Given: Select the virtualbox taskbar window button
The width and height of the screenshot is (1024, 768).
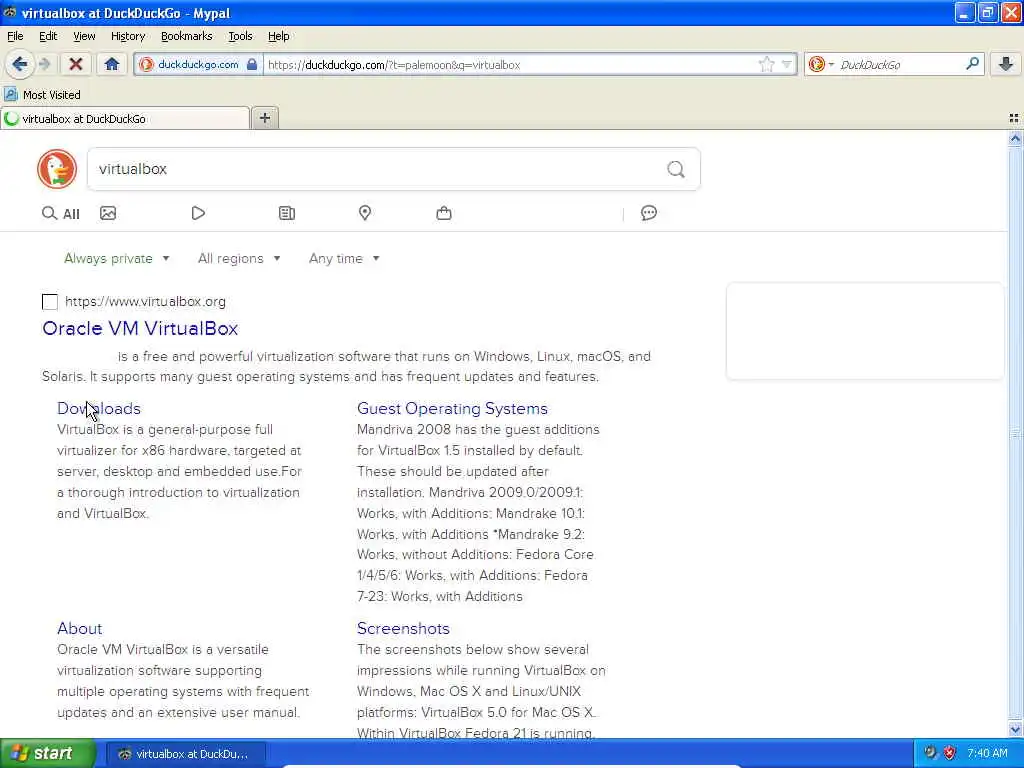Looking at the screenshot, I should click(185, 754).
